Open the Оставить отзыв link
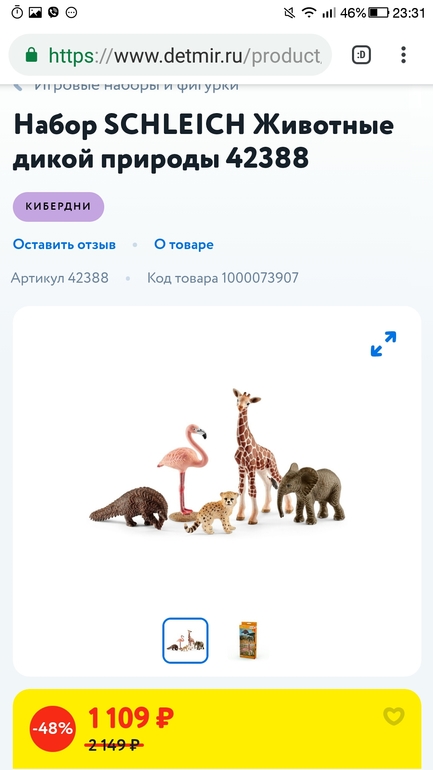 pyautogui.click(x=64, y=245)
